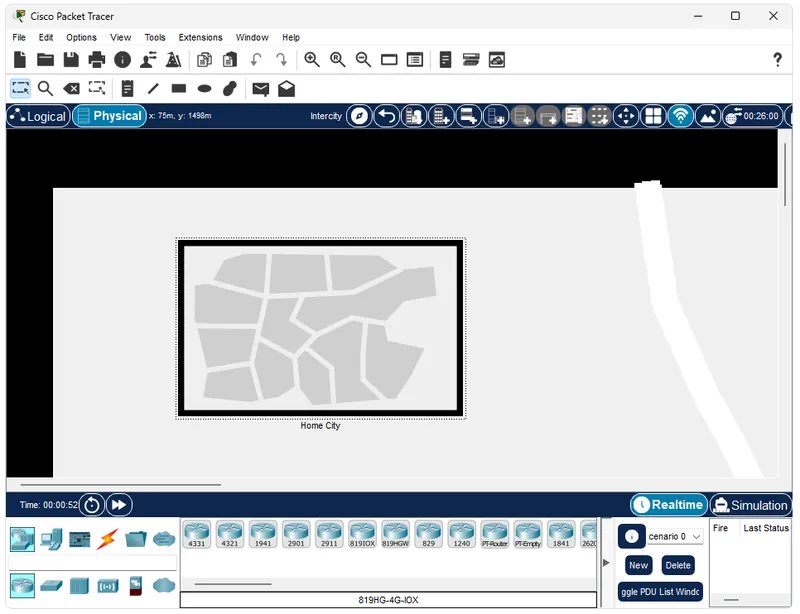Open the Window menu
Viewport: 800px width, 614px height.
click(x=252, y=37)
